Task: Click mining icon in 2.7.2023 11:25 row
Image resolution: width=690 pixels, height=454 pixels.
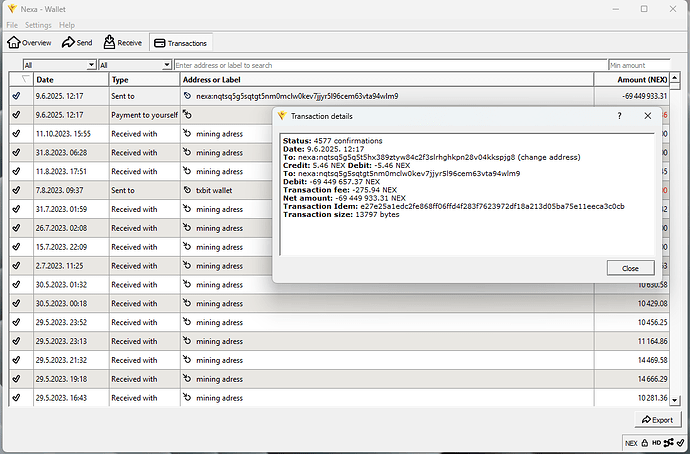Action: pos(187,265)
